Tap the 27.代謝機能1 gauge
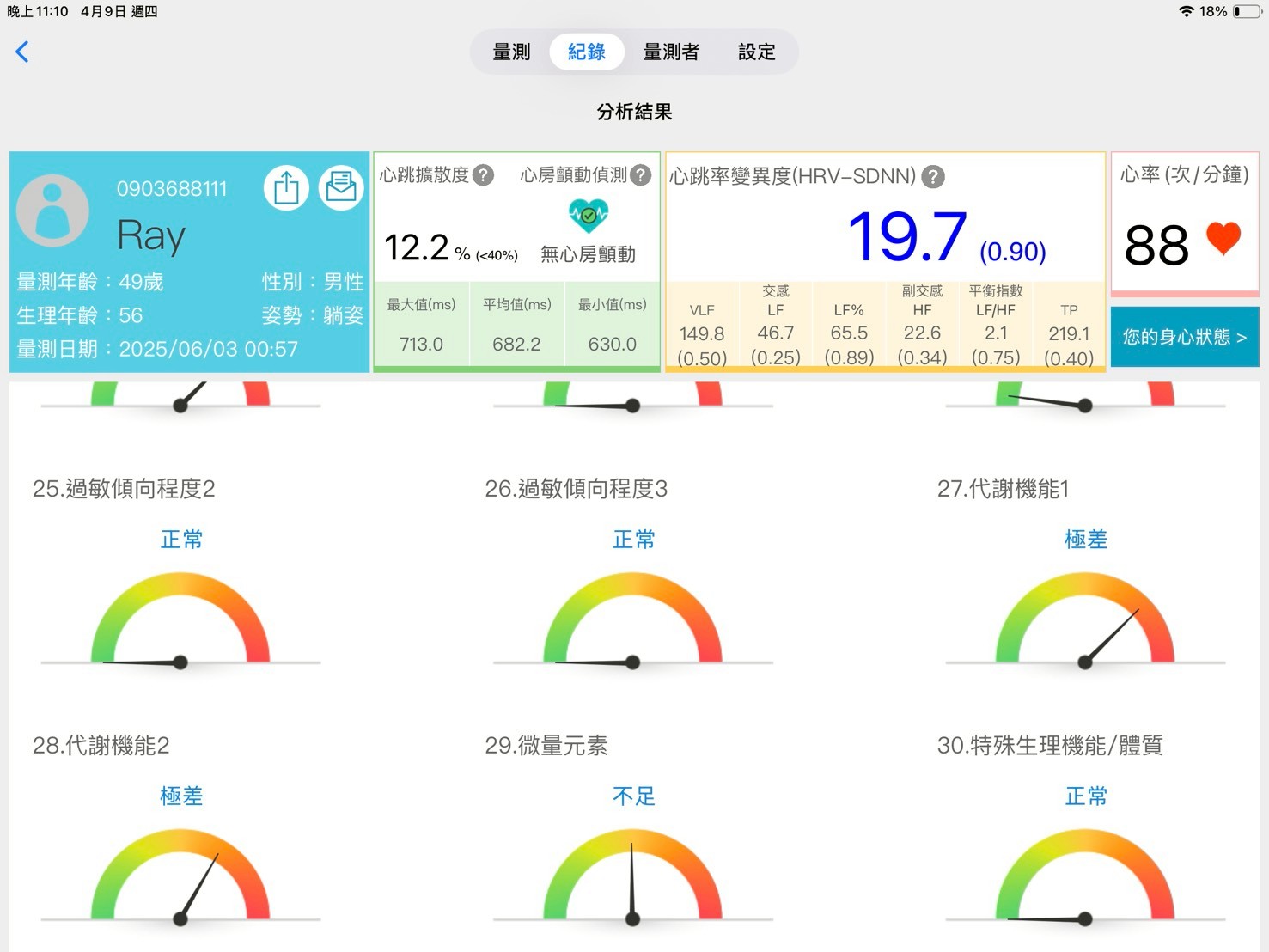 (x=1085, y=623)
